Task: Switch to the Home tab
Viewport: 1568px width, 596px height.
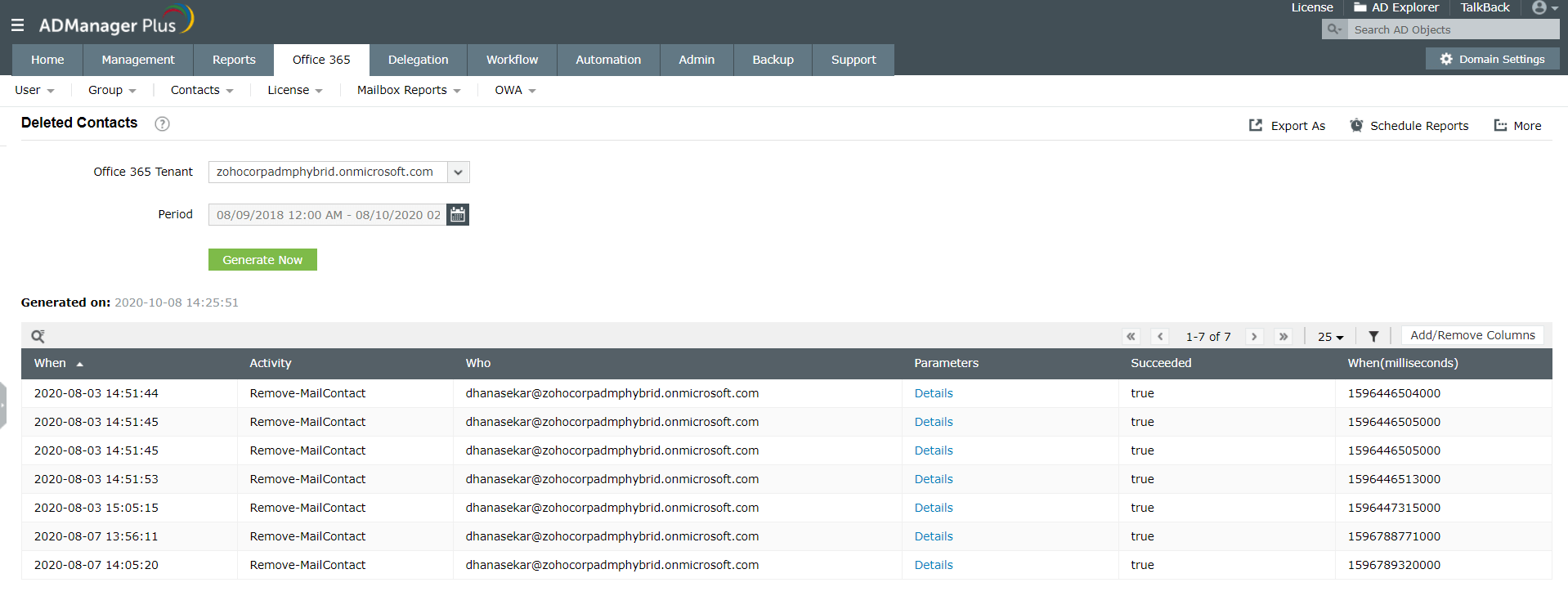Action: pyautogui.click(x=47, y=60)
